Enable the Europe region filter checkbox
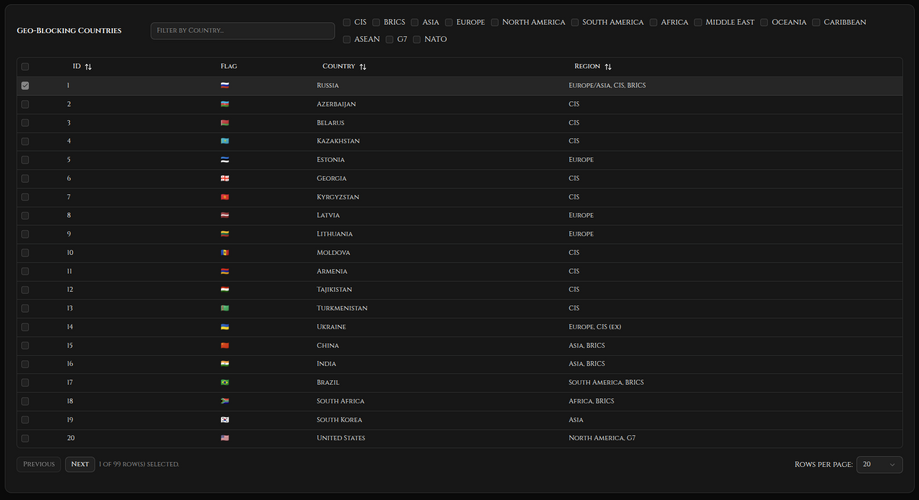The image size is (919, 500). pyautogui.click(x=449, y=22)
